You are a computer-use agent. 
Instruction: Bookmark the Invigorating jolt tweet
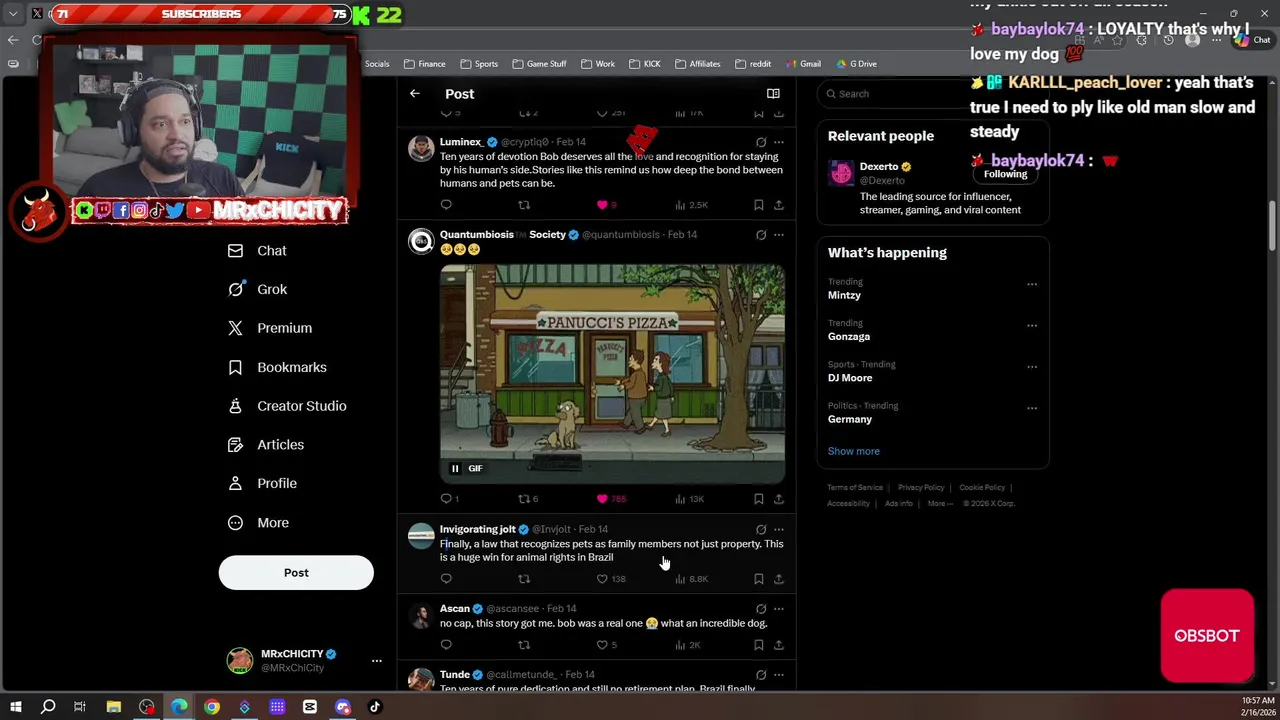tap(759, 579)
